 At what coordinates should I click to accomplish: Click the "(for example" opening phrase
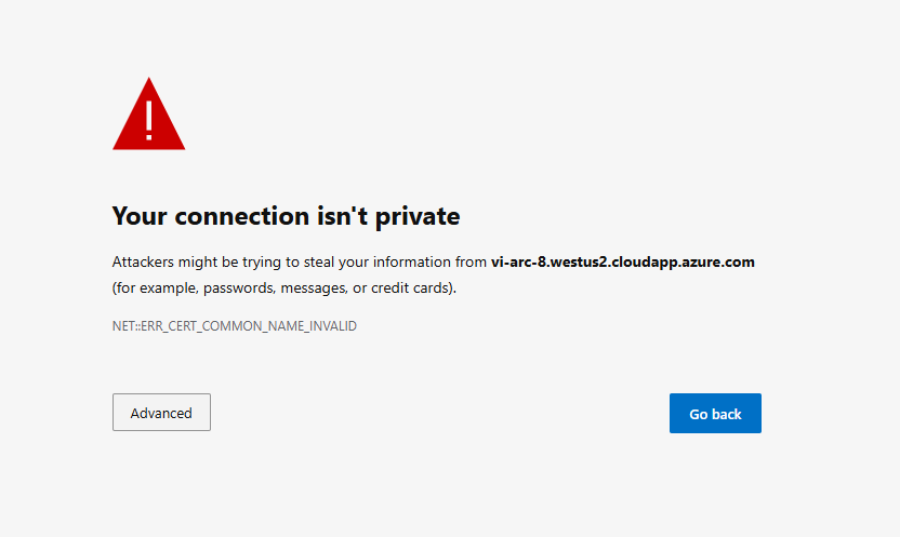click(154, 288)
